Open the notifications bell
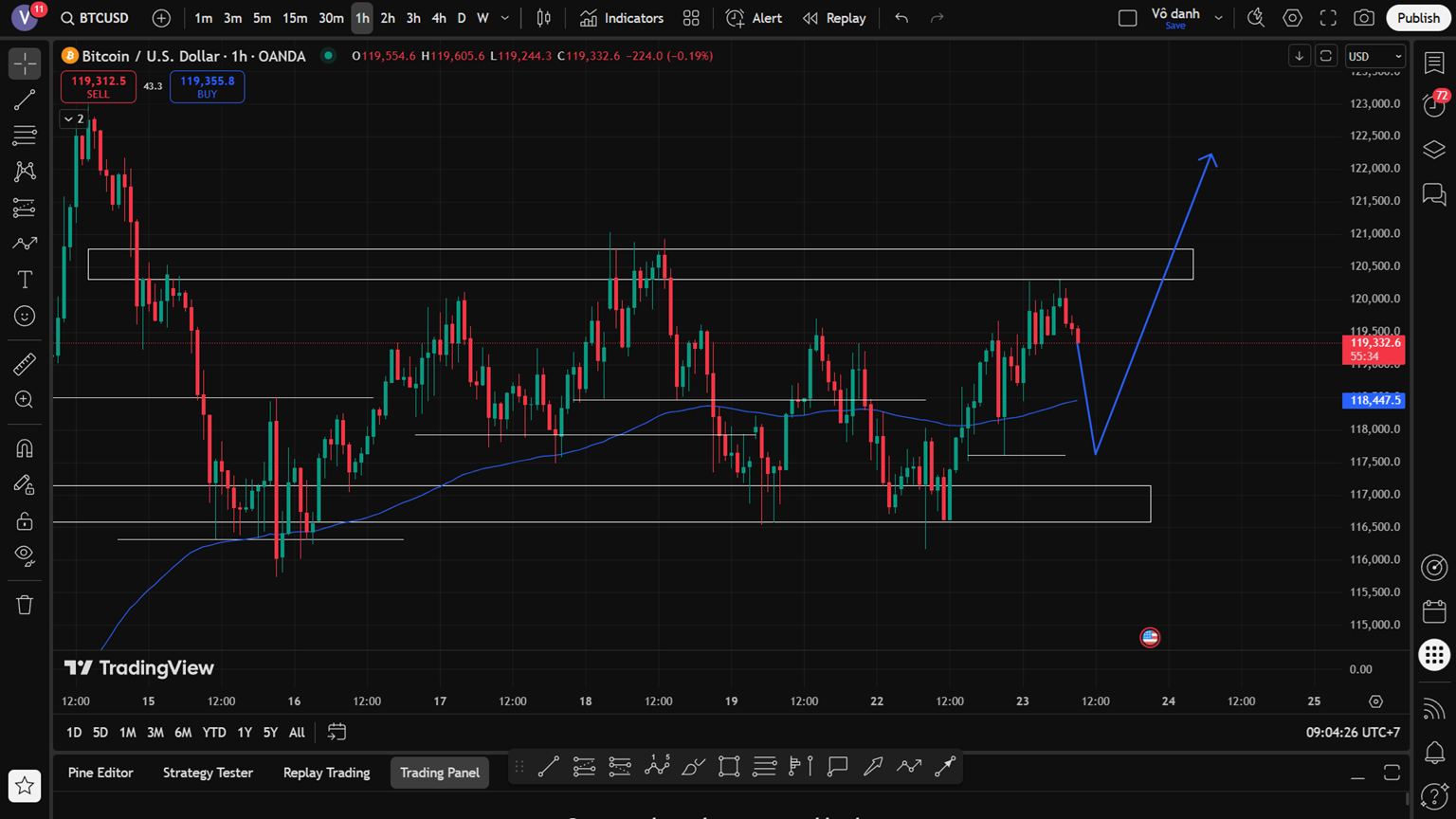Screen dimensions: 1456x819 pos(1434,753)
